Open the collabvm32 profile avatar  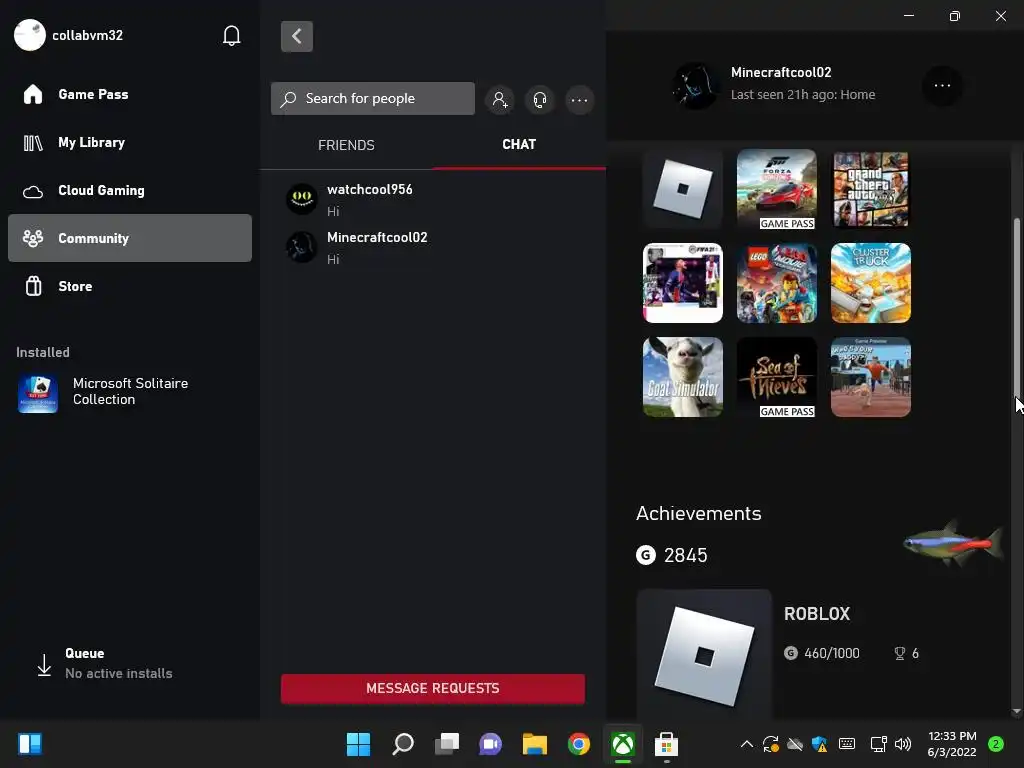(x=29, y=35)
